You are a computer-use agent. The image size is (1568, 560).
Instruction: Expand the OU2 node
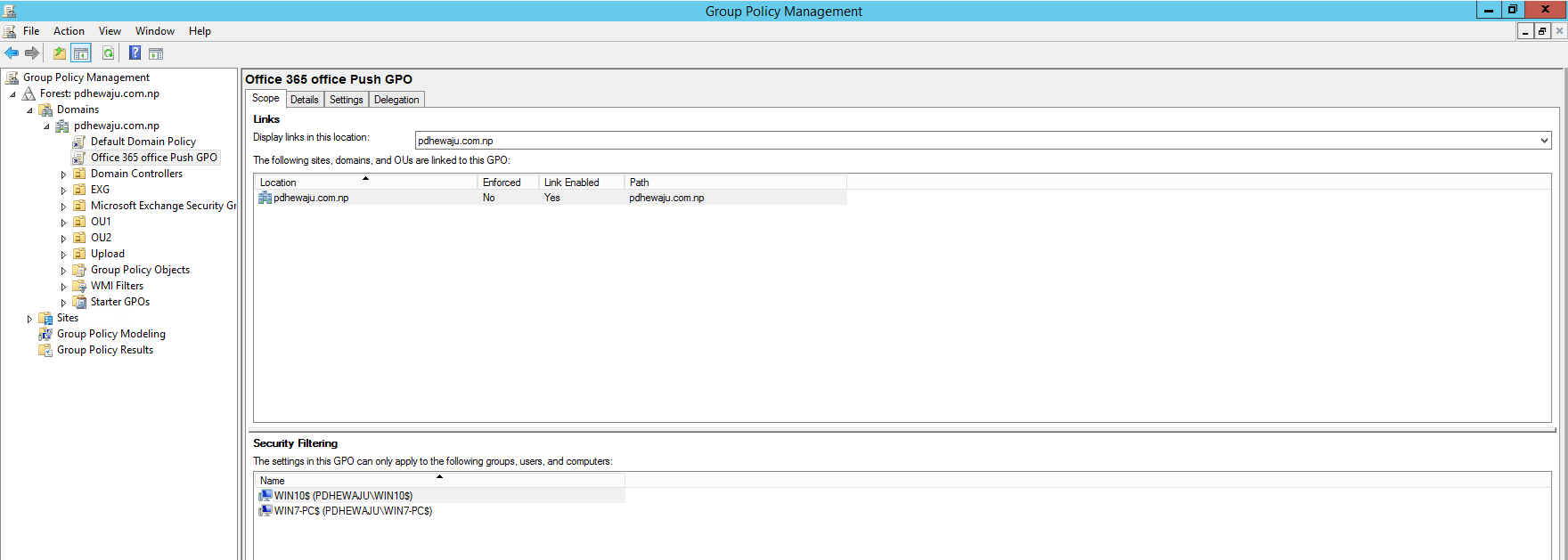pos(63,239)
